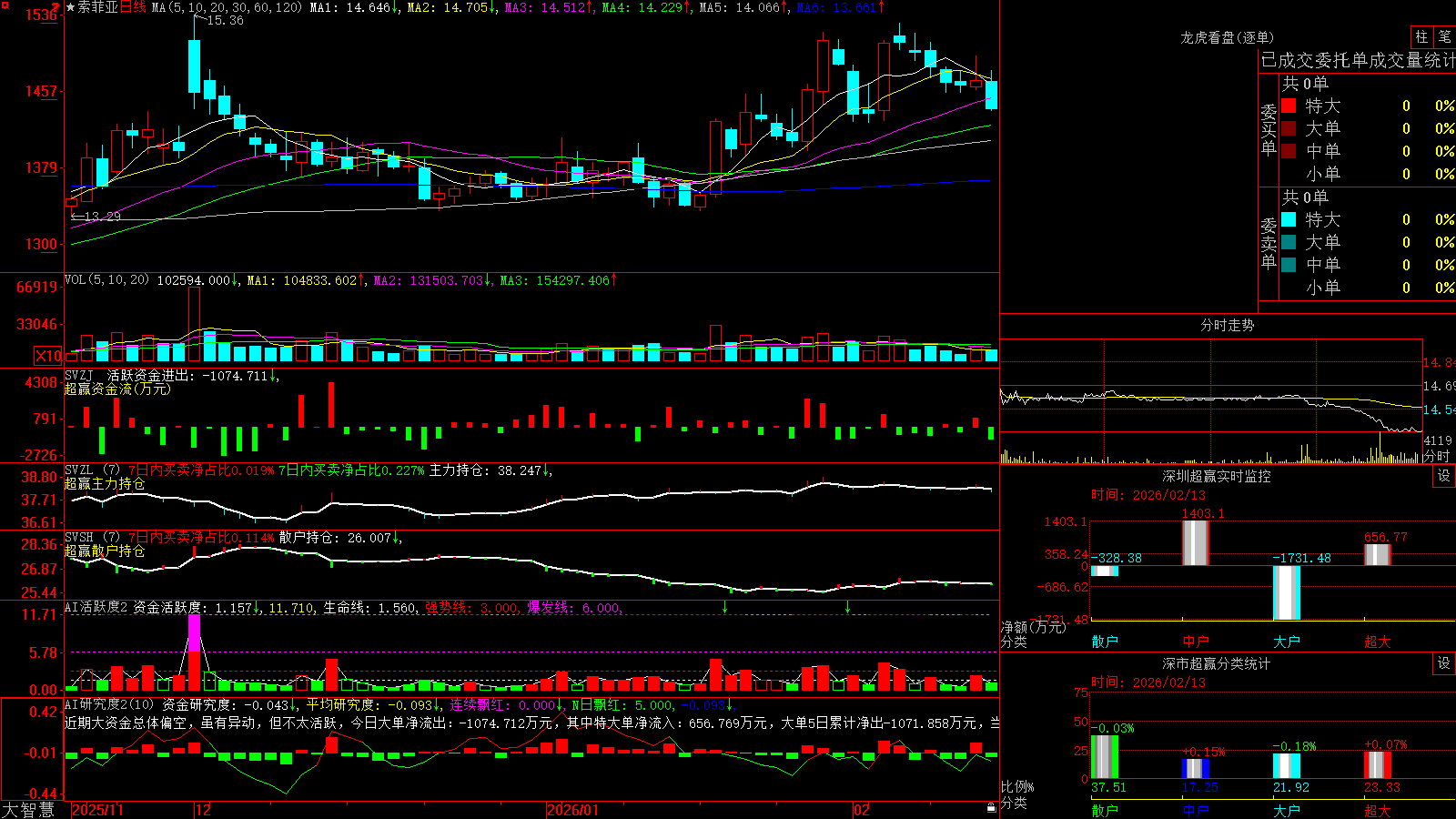Image resolution: width=1456 pixels, height=819 pixels.
Task: Click the dark red 大单 buy-order swatch
Action: tap(1289, 128)
